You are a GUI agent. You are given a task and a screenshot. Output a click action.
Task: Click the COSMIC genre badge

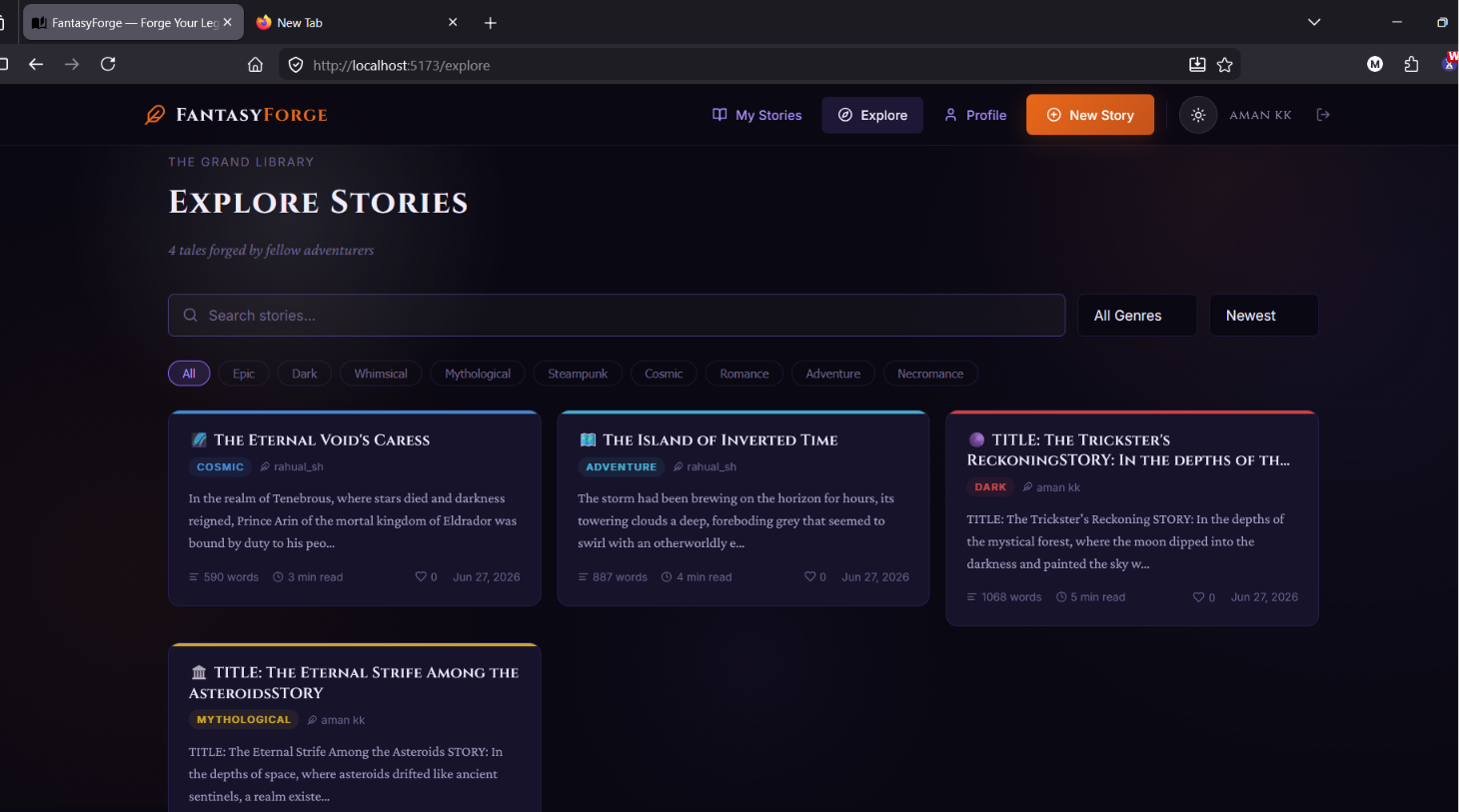pos(220,466)
